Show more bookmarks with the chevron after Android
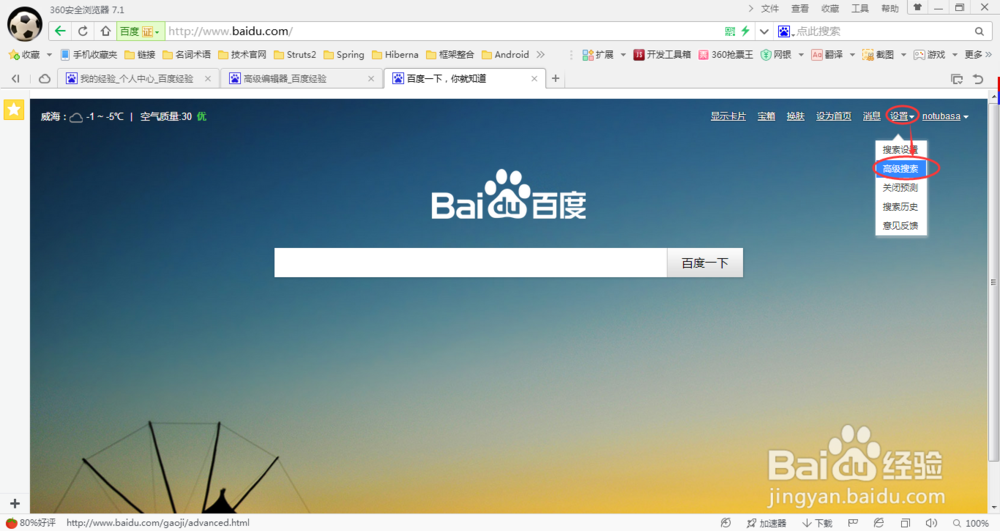The width and height of the screenshot is (1000, 531). click(x=541, y=55)
